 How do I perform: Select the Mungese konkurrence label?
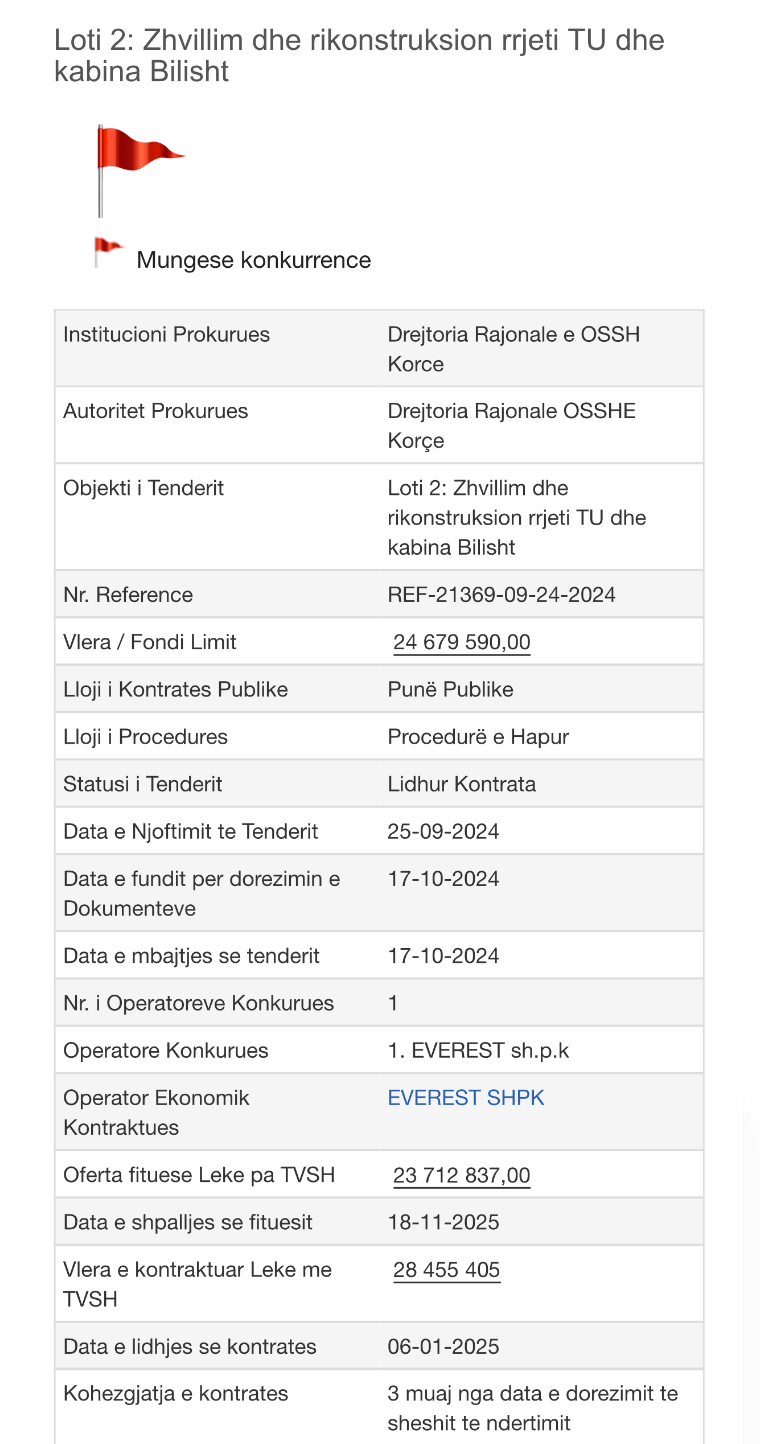tap(253, 260)
